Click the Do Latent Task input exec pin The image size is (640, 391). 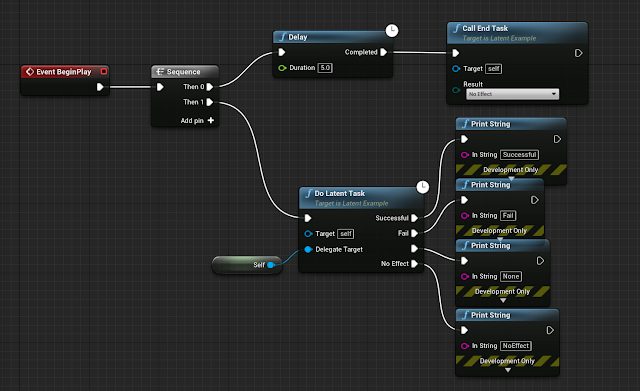[308, 218]
